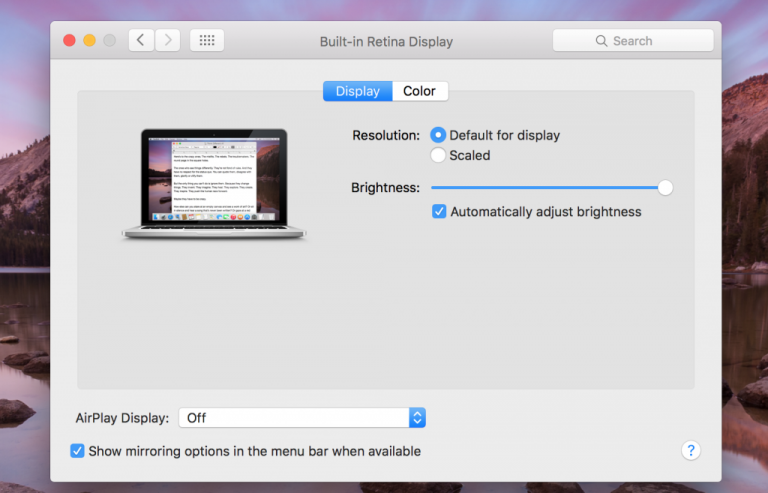Select the Display tab

[x=357, y=91]
